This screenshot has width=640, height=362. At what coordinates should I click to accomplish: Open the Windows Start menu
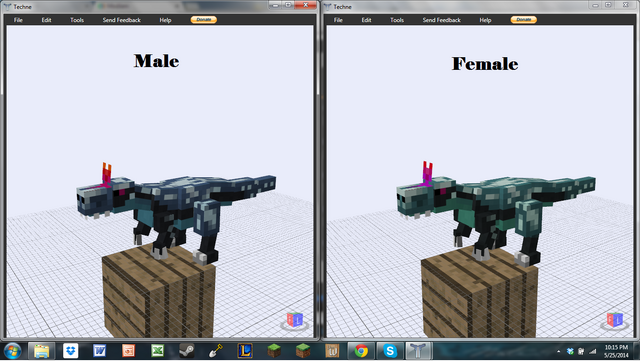pos(13,351)
